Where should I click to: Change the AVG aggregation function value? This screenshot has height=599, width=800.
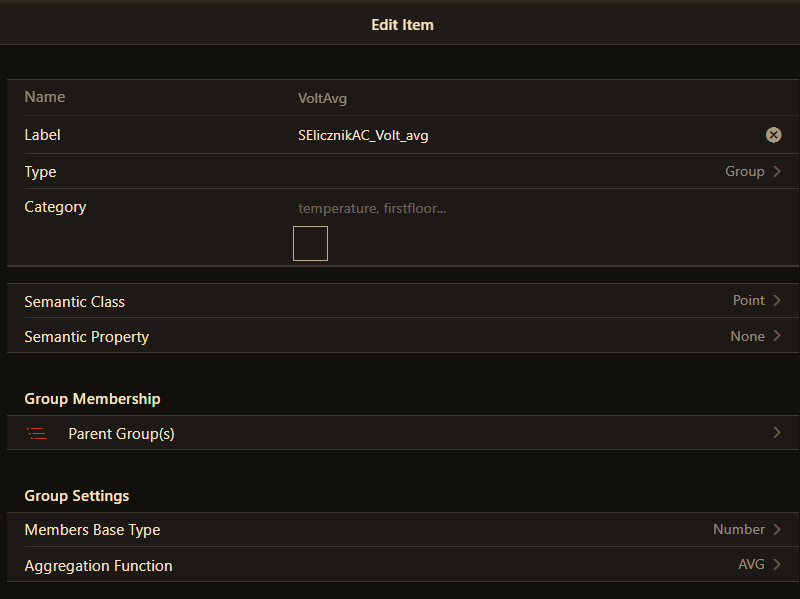(751, 565)
